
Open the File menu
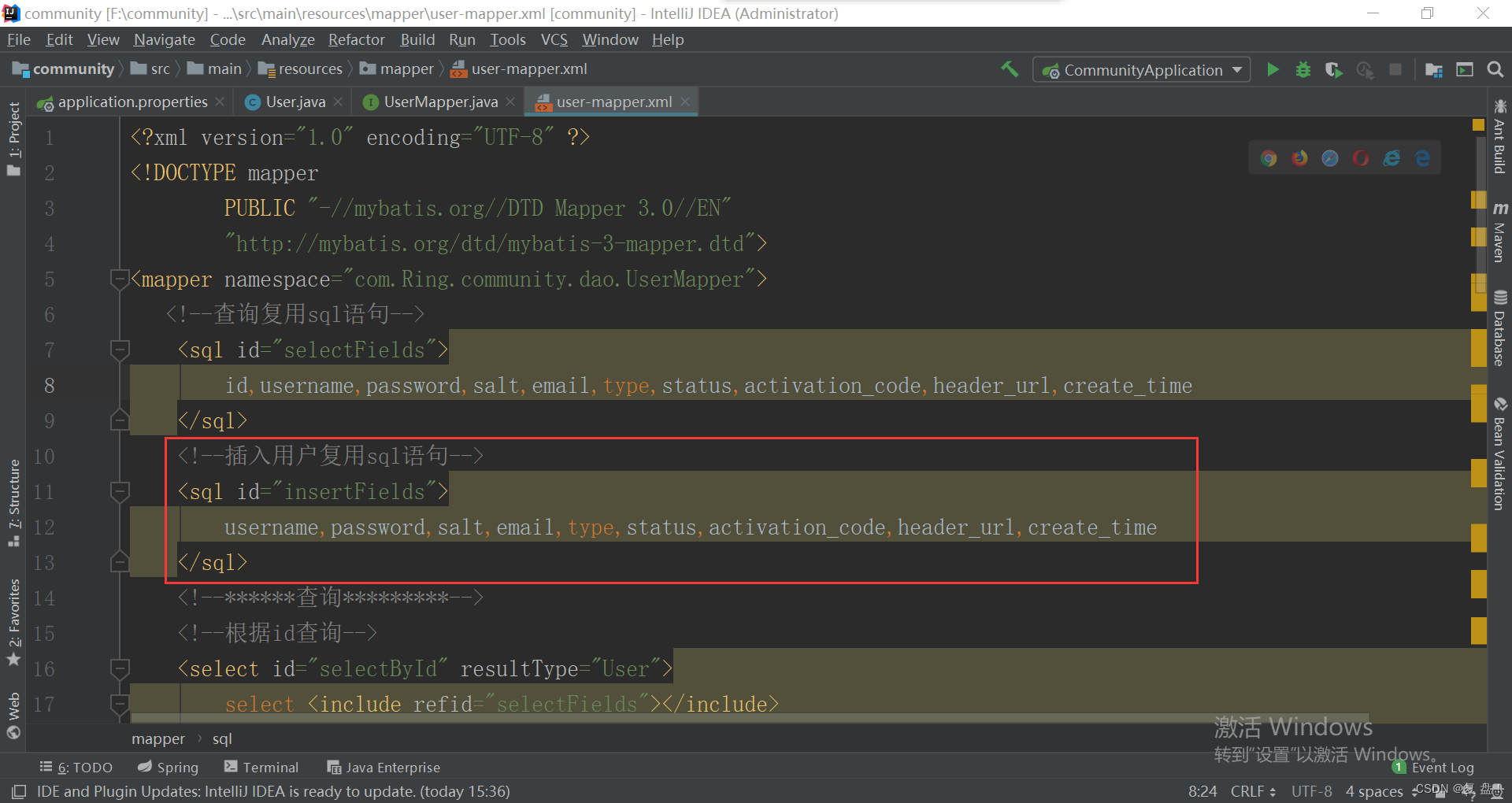pyautogui.click(x=18, y=39)
